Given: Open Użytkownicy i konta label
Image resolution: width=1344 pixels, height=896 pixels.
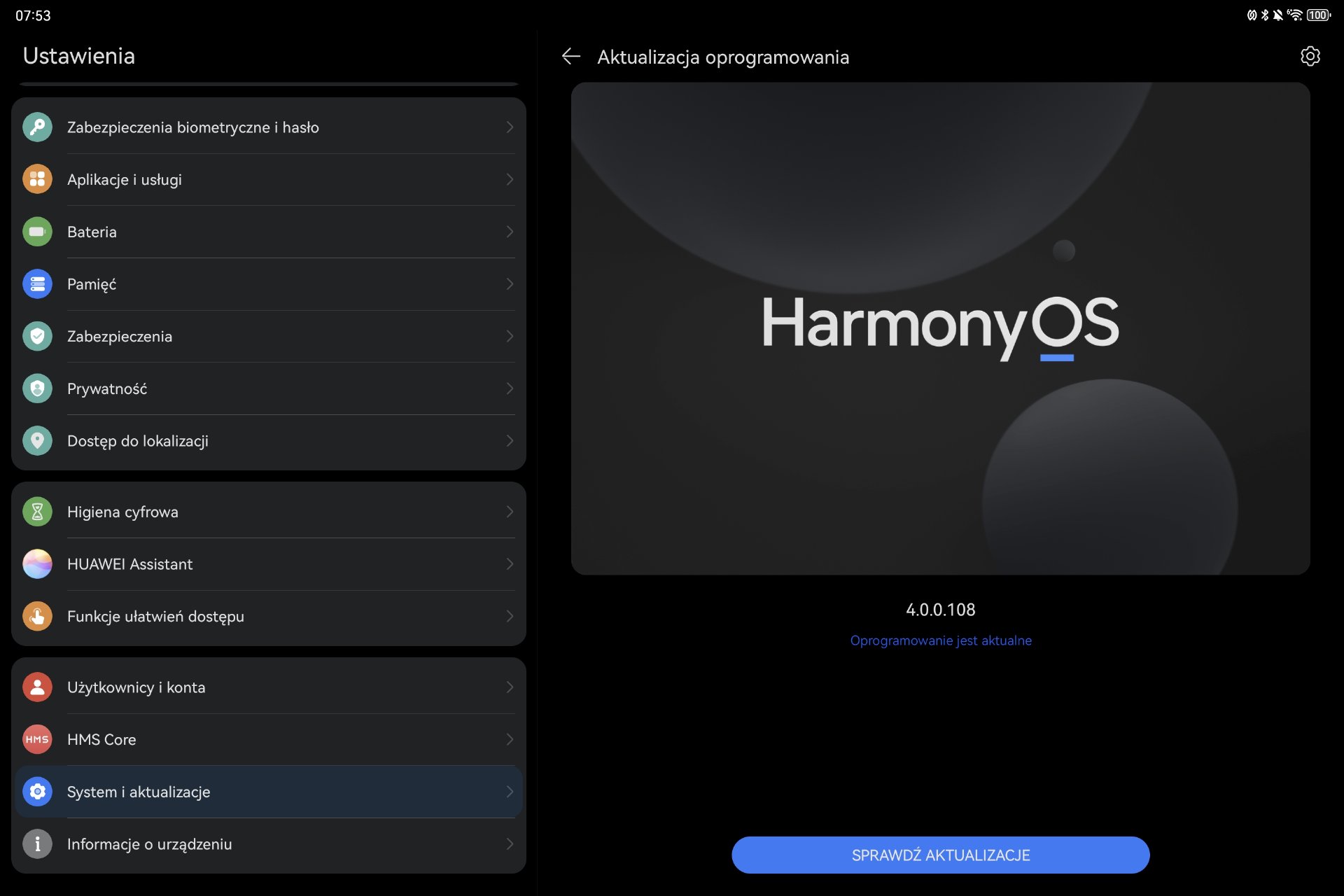Looking at the screenshot, I should point(136,687).
